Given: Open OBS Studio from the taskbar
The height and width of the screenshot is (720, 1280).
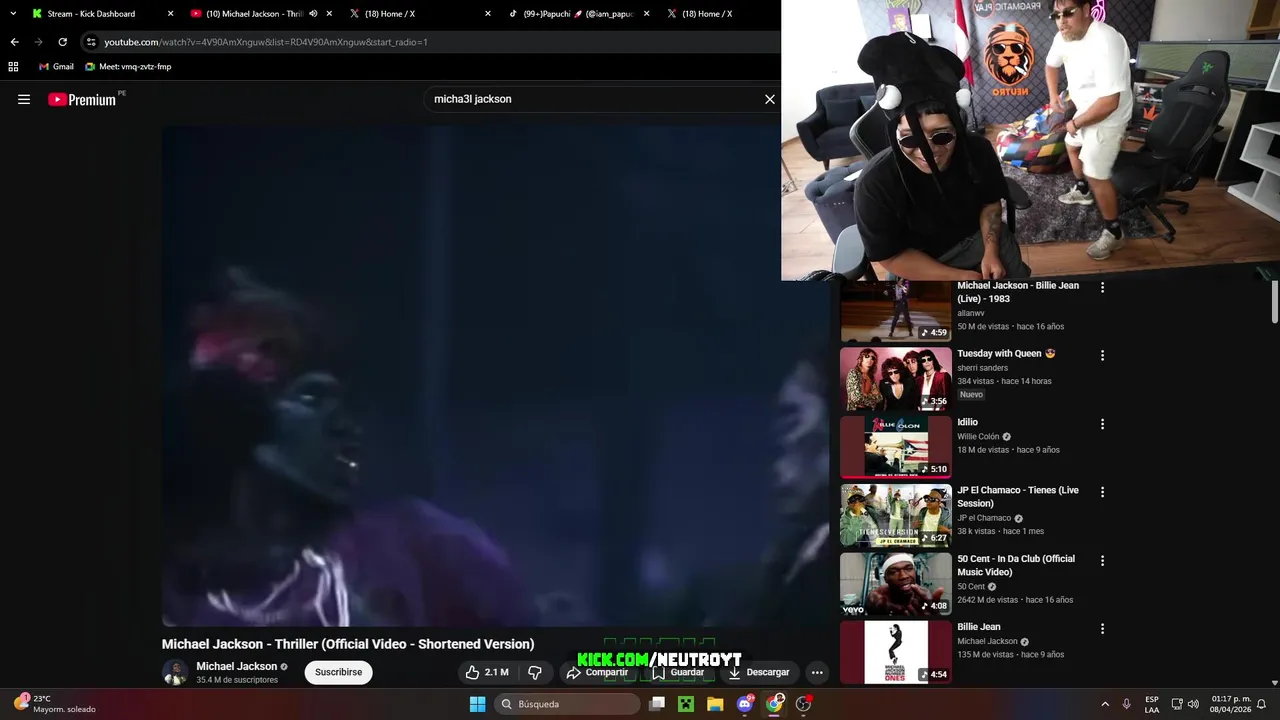Looking at the screenshot, I should pos(803,704).
